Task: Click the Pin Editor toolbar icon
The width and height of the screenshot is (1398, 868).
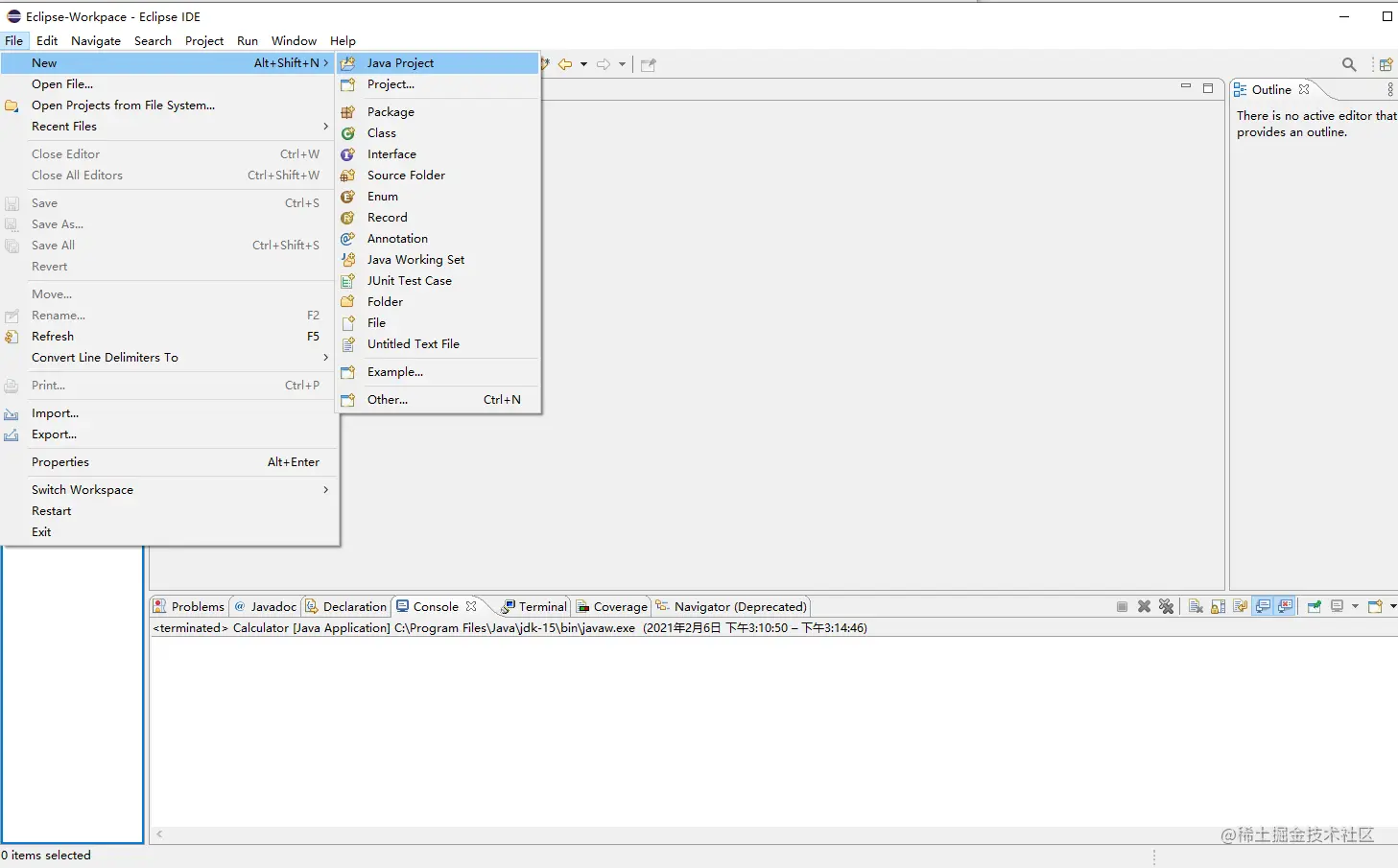Action: point(649,64)
